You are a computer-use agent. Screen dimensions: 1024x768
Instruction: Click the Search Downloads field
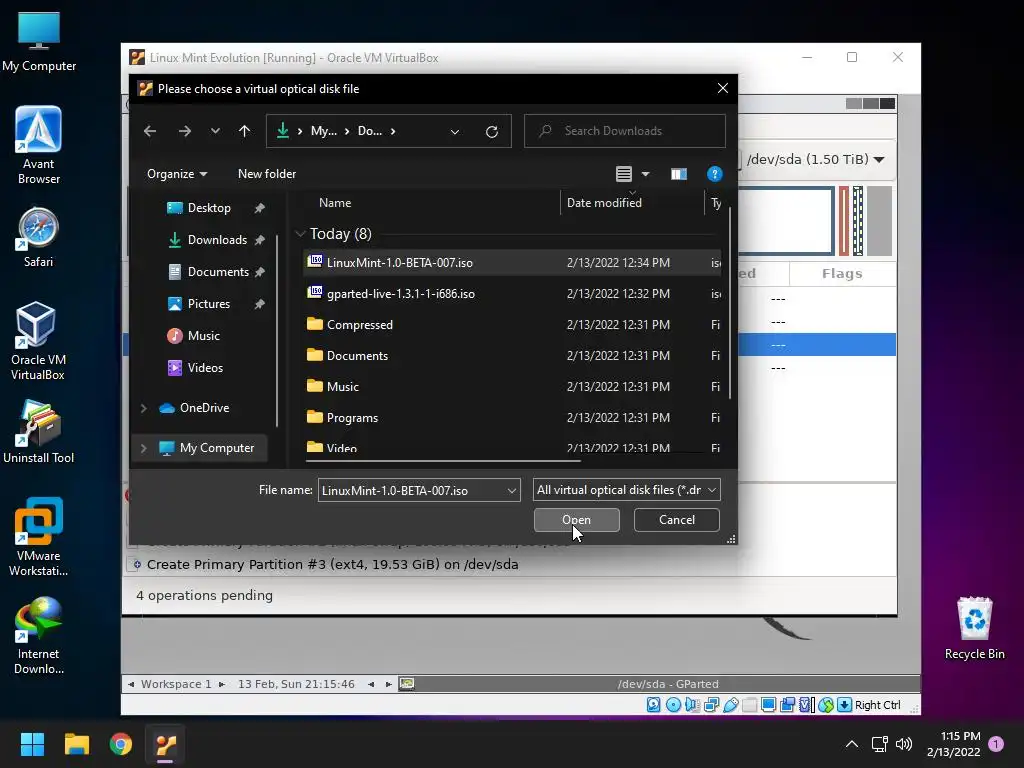(x=624, y=131)
